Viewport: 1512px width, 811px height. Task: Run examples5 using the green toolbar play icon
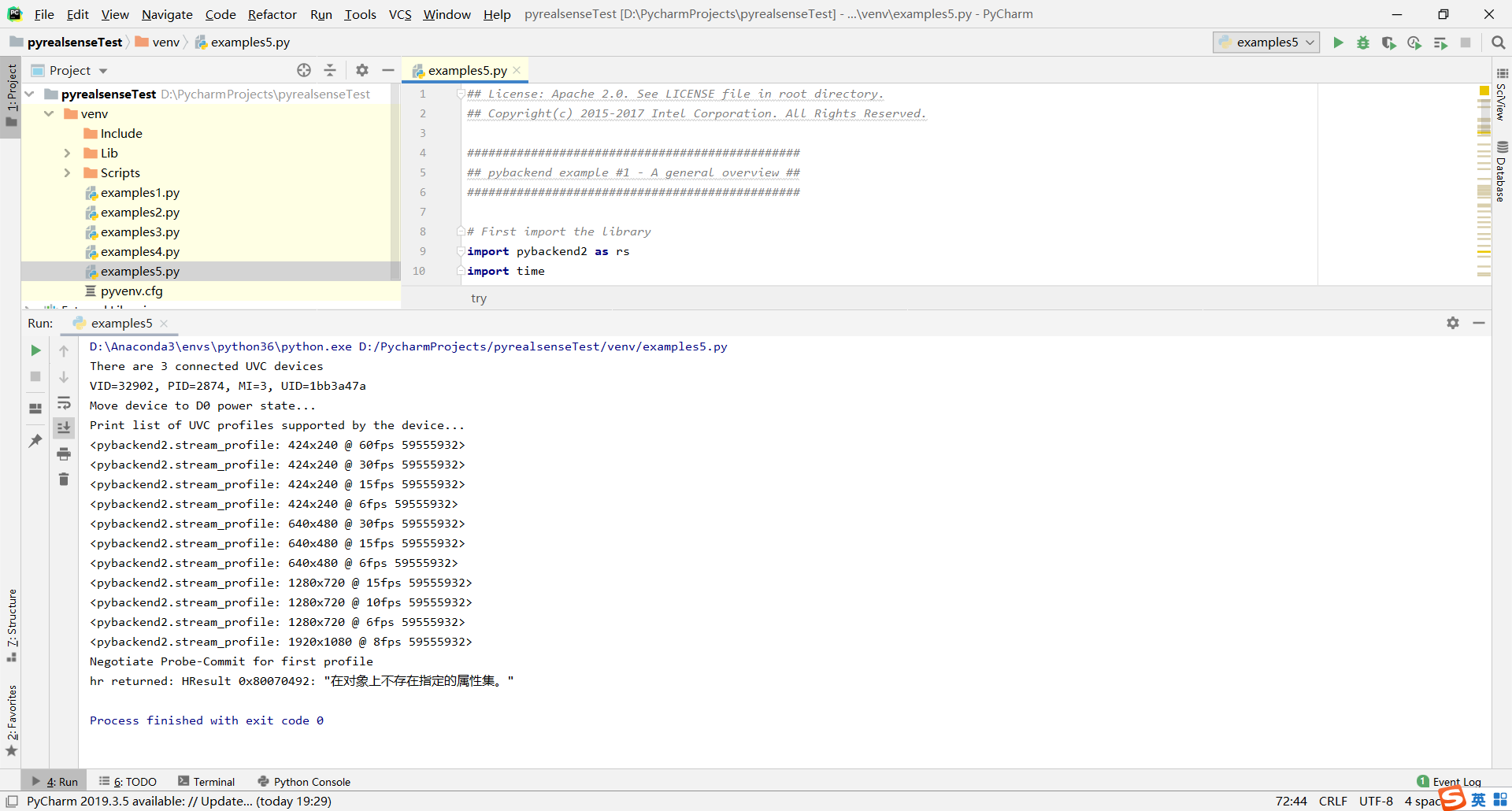pyautogui.click(x=1338, y=43)
